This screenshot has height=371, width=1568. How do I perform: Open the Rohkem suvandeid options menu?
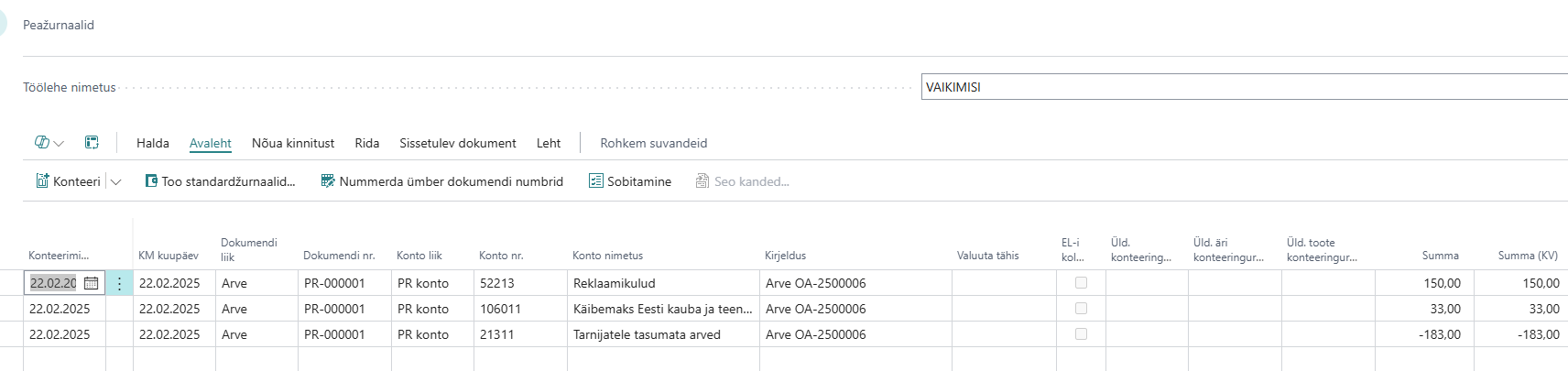654,143
